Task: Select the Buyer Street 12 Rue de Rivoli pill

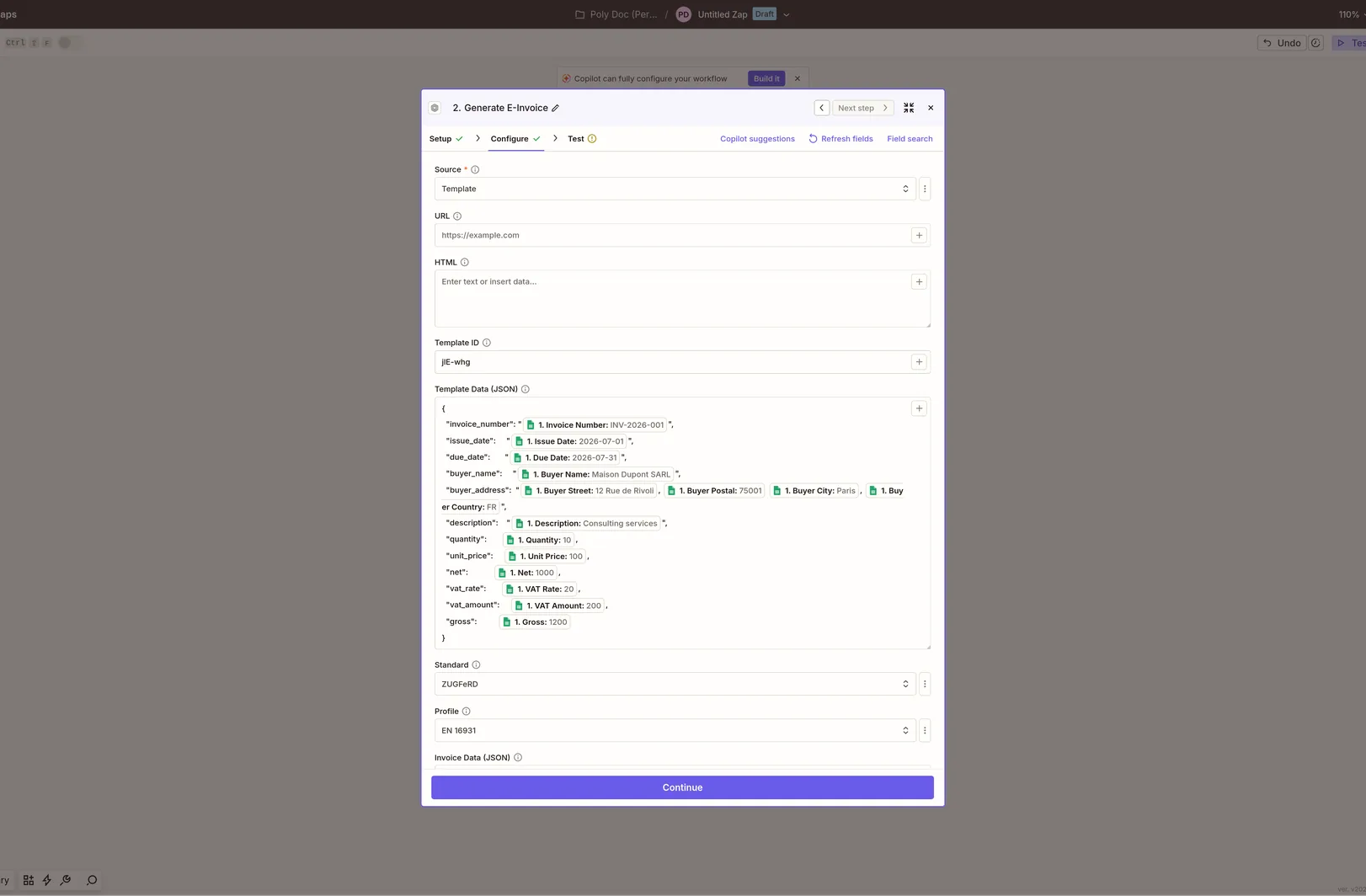Action: 589,490
